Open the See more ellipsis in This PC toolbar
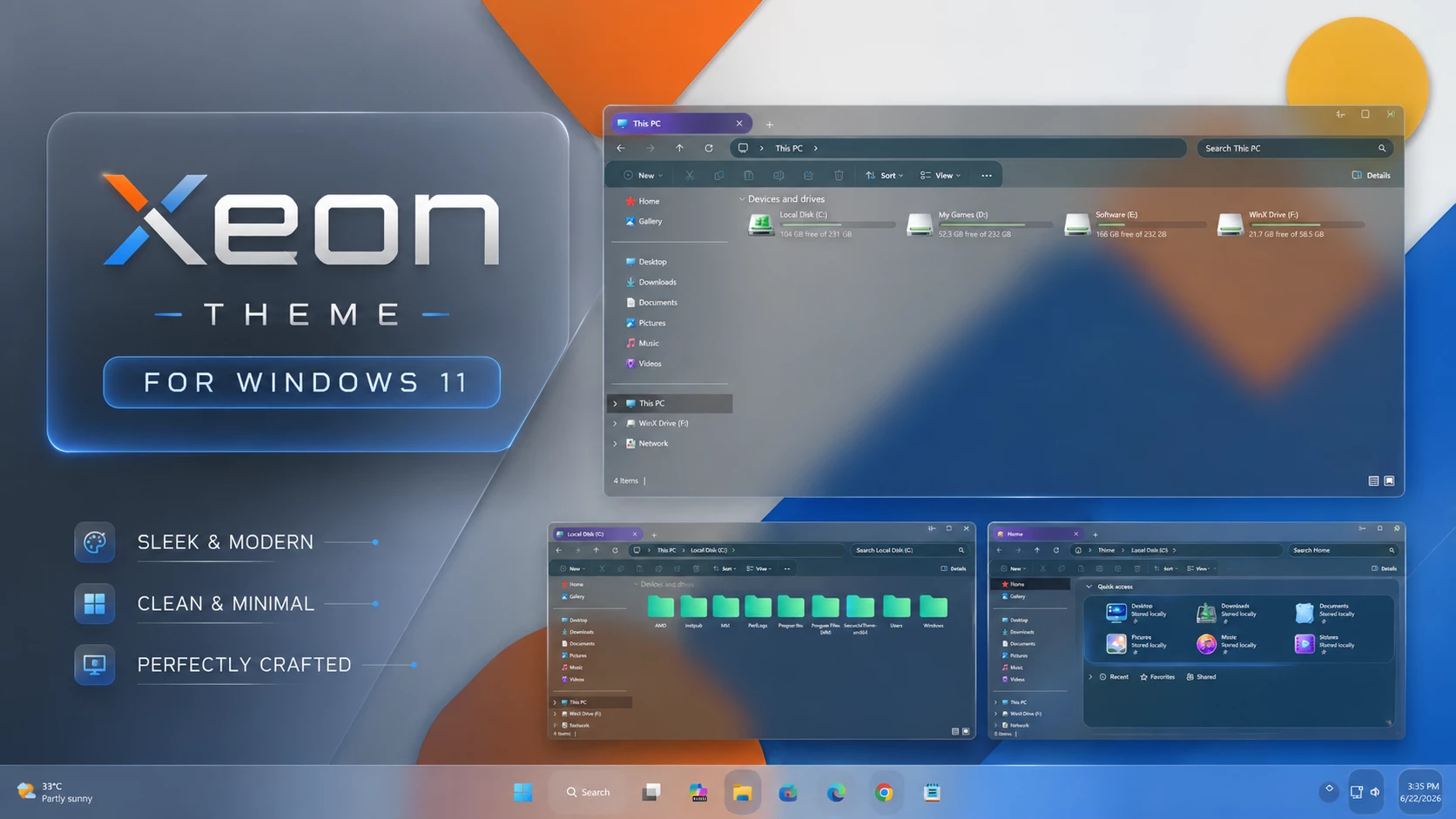The height and width of the screenshot is (819, 1456). coord(987,175)
